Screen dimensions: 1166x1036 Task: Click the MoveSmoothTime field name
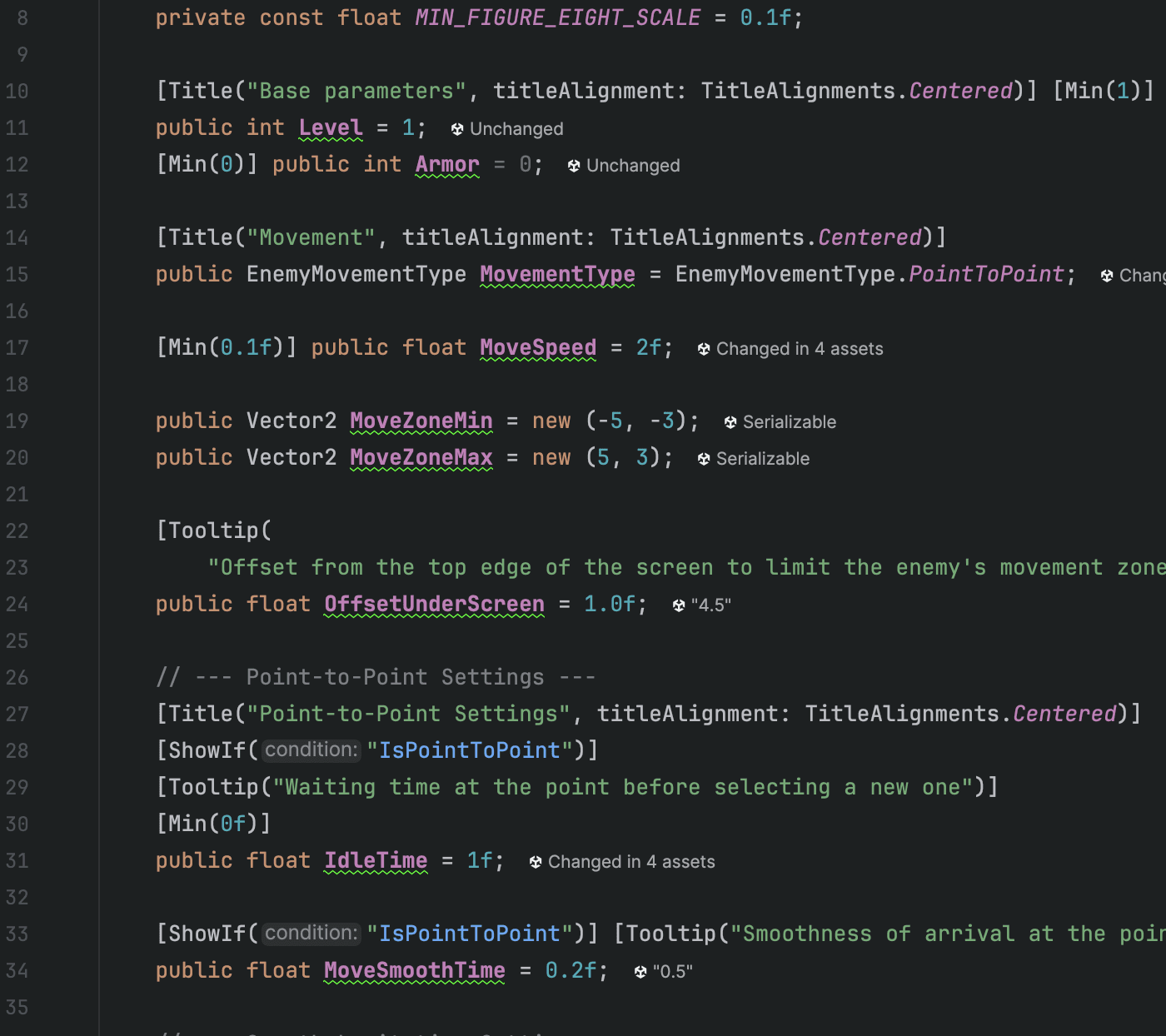pos(415,970)
